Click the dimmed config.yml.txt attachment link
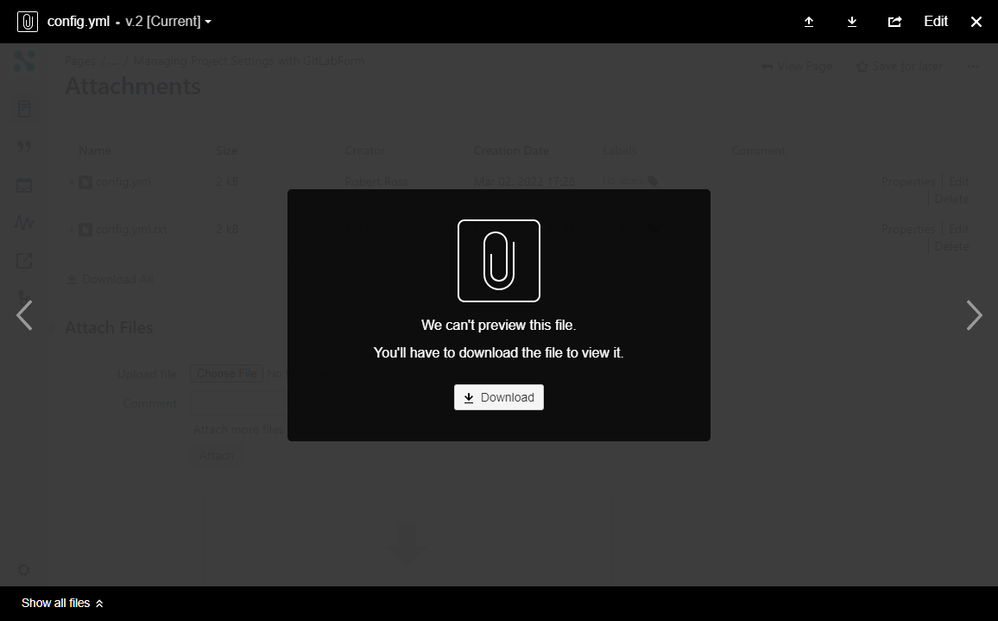998x621 pixels. click(x=131, y=229)
